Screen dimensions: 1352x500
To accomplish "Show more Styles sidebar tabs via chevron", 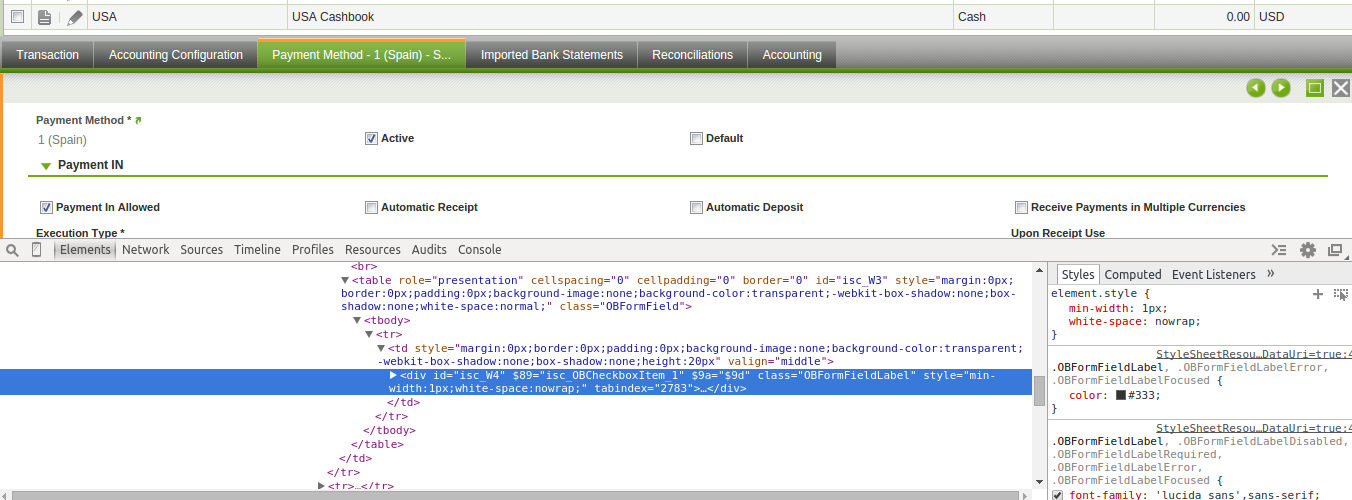I will (1271, 274).
